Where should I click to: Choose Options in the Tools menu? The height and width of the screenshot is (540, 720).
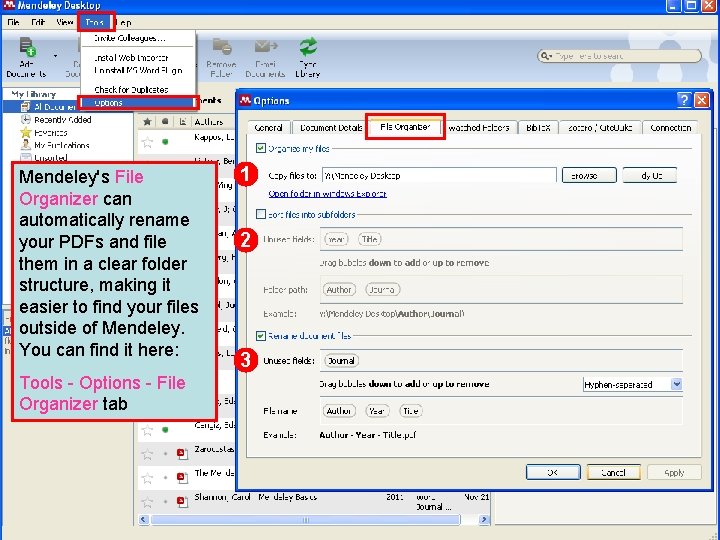point(138,103)
